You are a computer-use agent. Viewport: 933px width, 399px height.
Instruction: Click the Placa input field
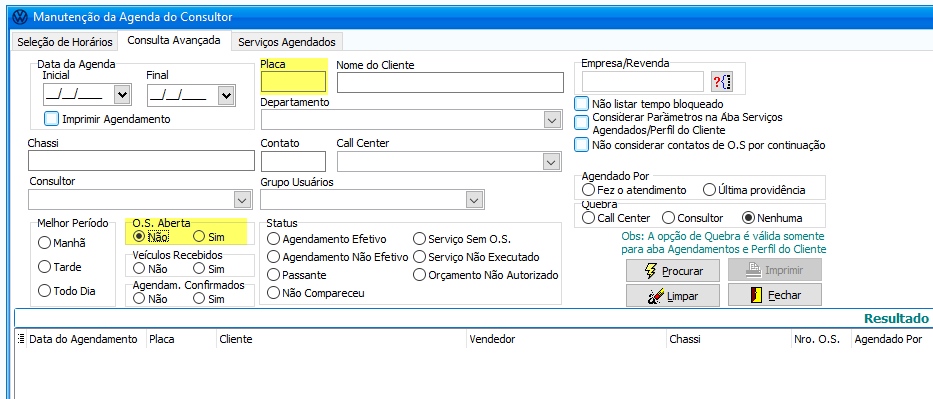coord(293,82)
